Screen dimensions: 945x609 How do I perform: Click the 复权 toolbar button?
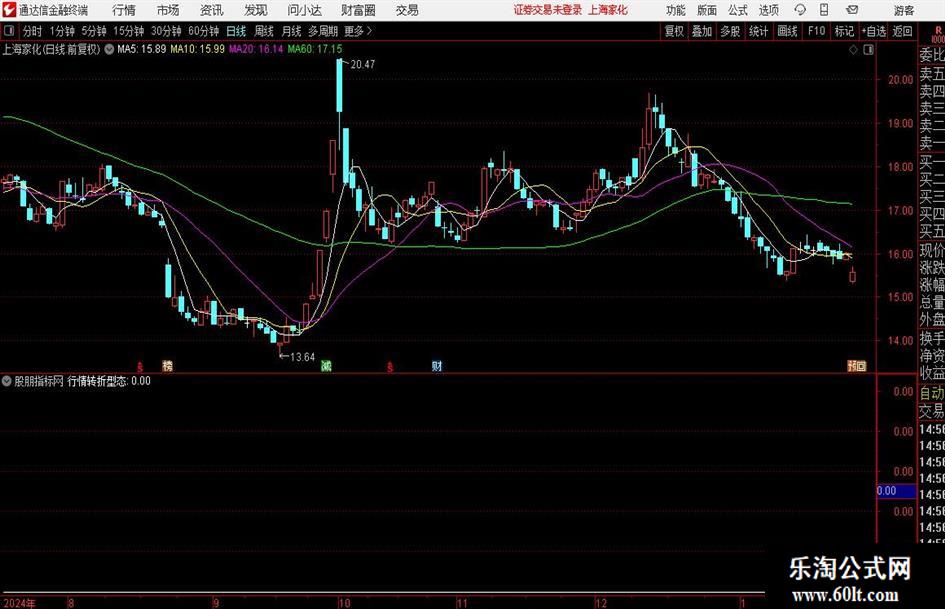coord(674,31)
